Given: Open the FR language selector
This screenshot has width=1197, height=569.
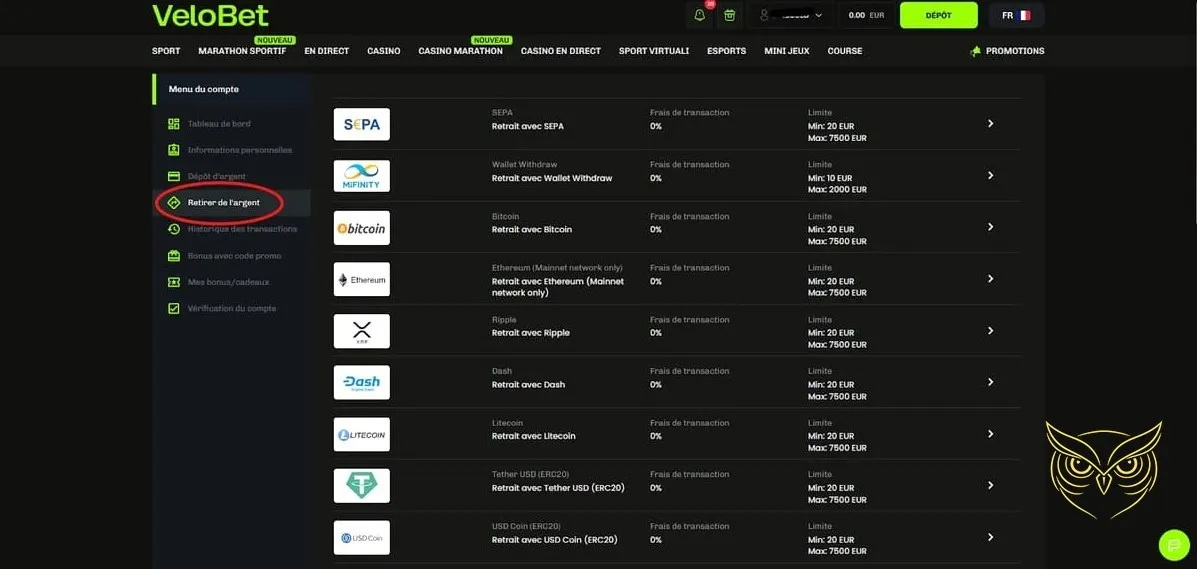Looking at the screenshot, I should click(x=1015, y=15).
